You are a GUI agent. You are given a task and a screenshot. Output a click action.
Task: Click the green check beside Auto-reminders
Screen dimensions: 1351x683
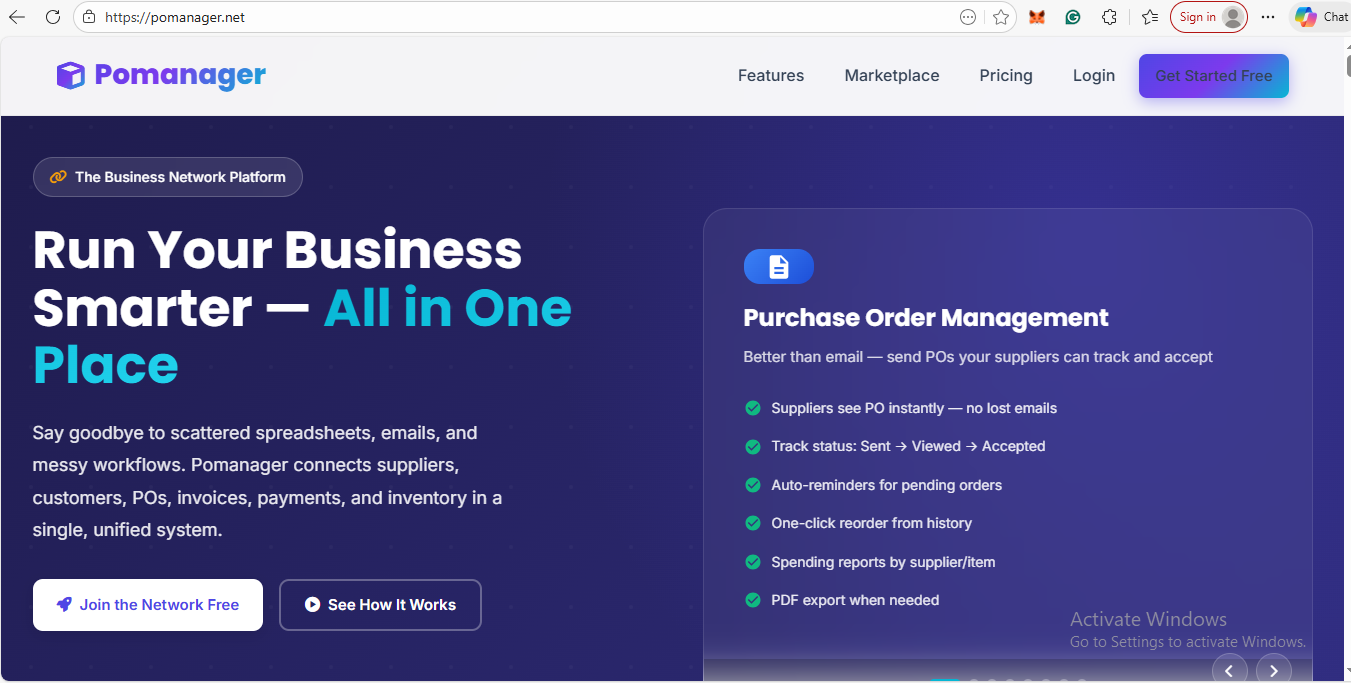(753, 485)
